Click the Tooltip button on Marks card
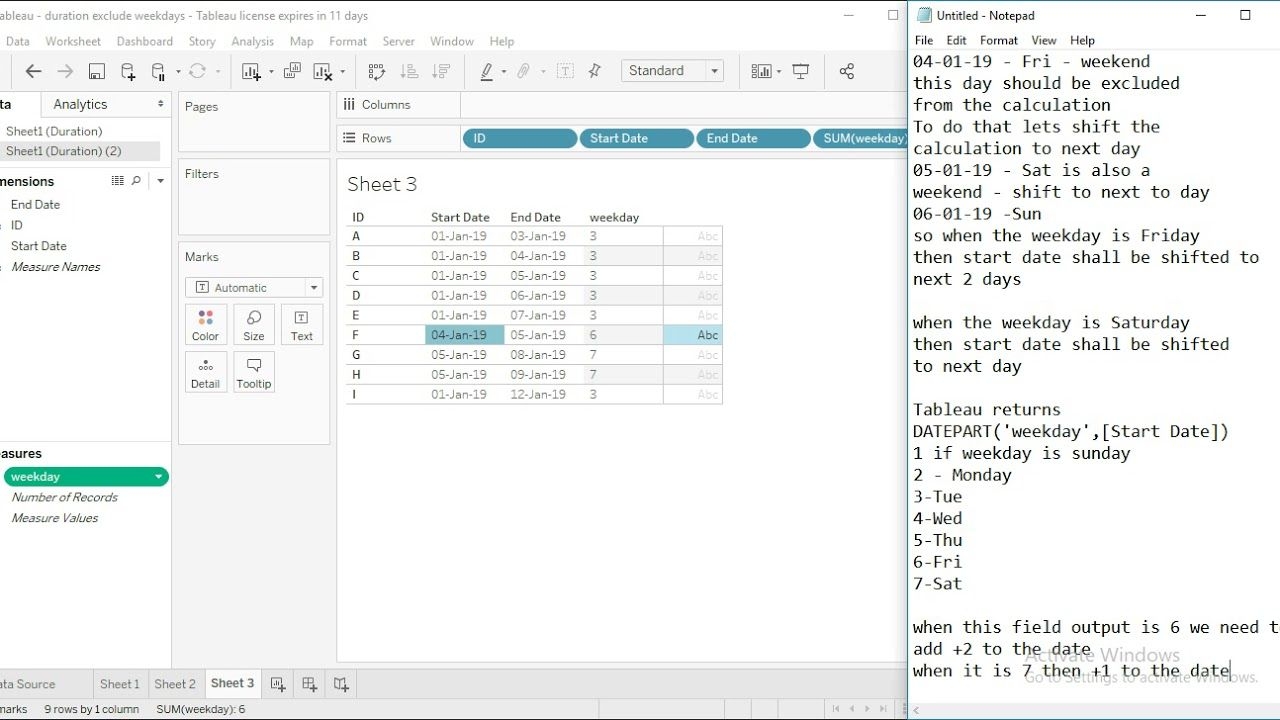 click(x=254, y=373)
